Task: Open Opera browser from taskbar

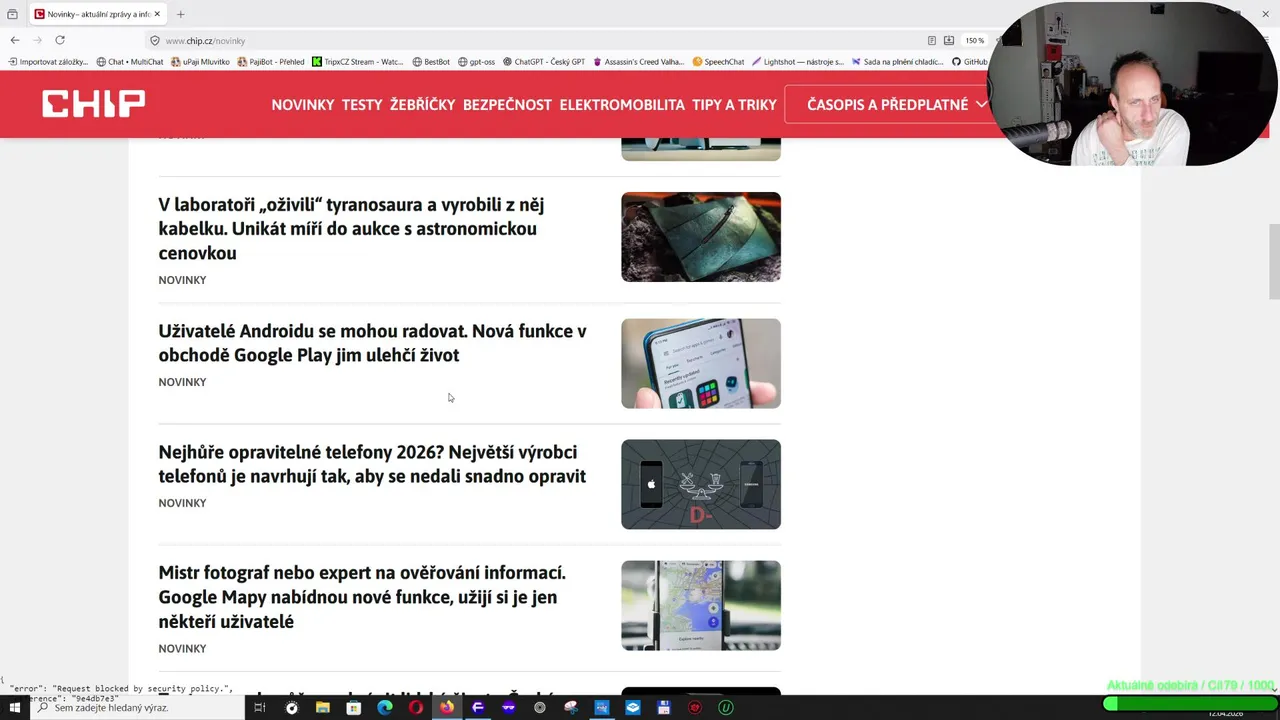Action: point(416,708)
